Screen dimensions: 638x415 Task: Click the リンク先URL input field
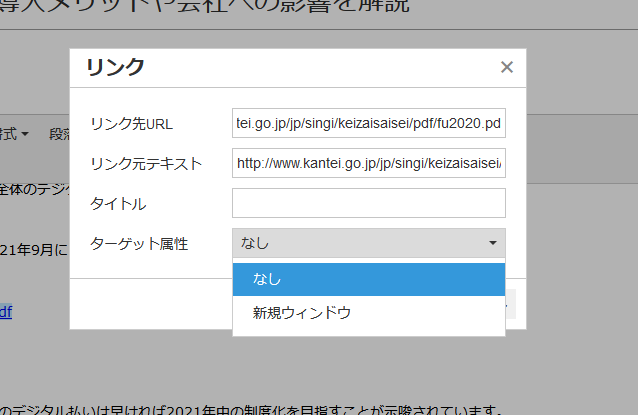[368, 123]
